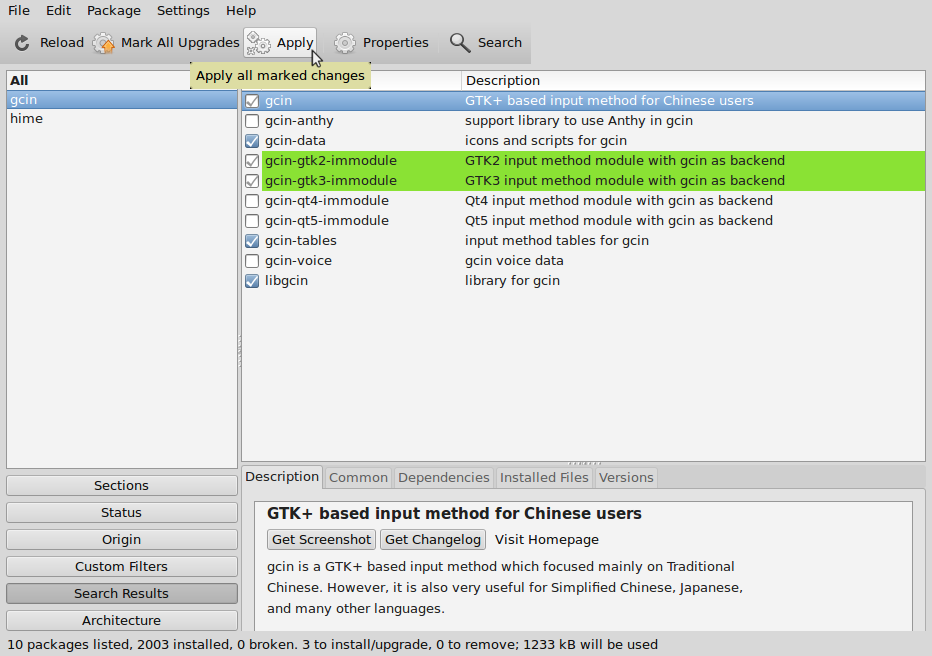Mark the gcin-anthy package checkbox
This screenshot has width=932, height=656.
pyautogui.click(x=252, y=121)
